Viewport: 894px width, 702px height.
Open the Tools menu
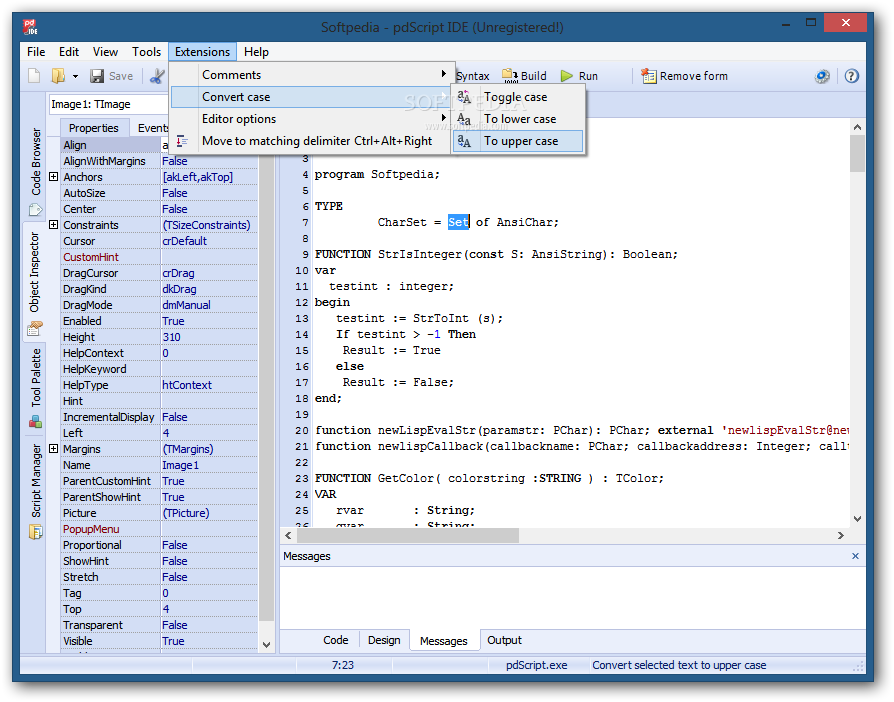tap(147, 52)
